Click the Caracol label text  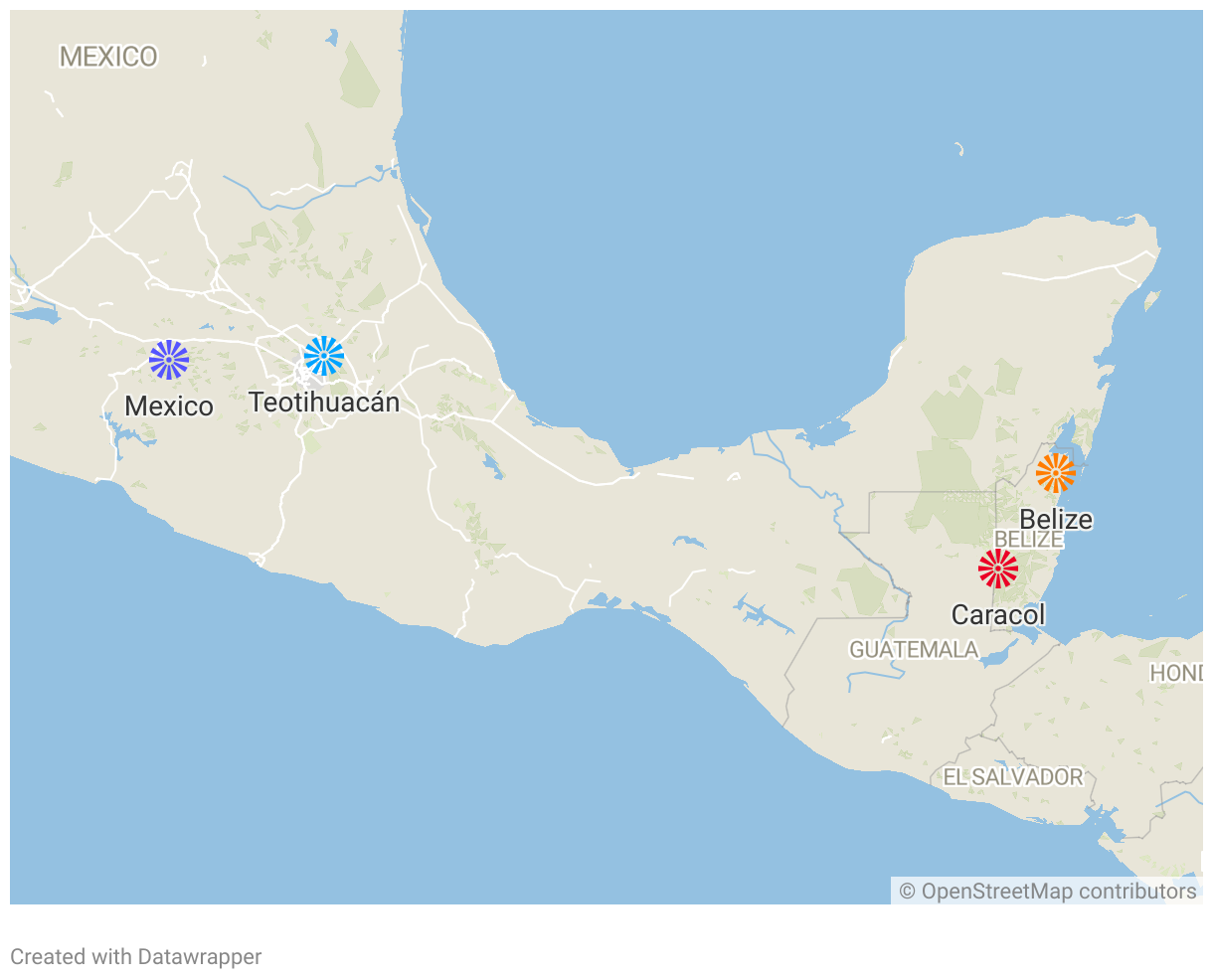click(998, 615)
